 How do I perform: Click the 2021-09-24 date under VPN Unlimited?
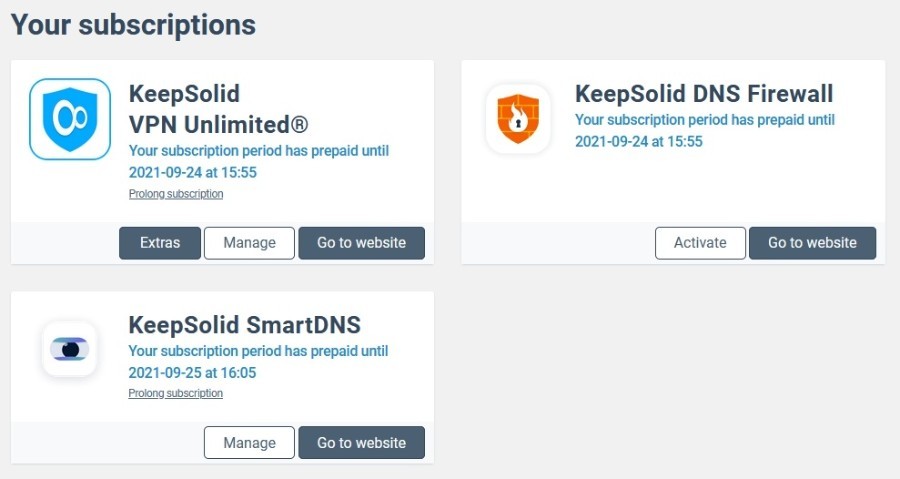tap(192, 172)
